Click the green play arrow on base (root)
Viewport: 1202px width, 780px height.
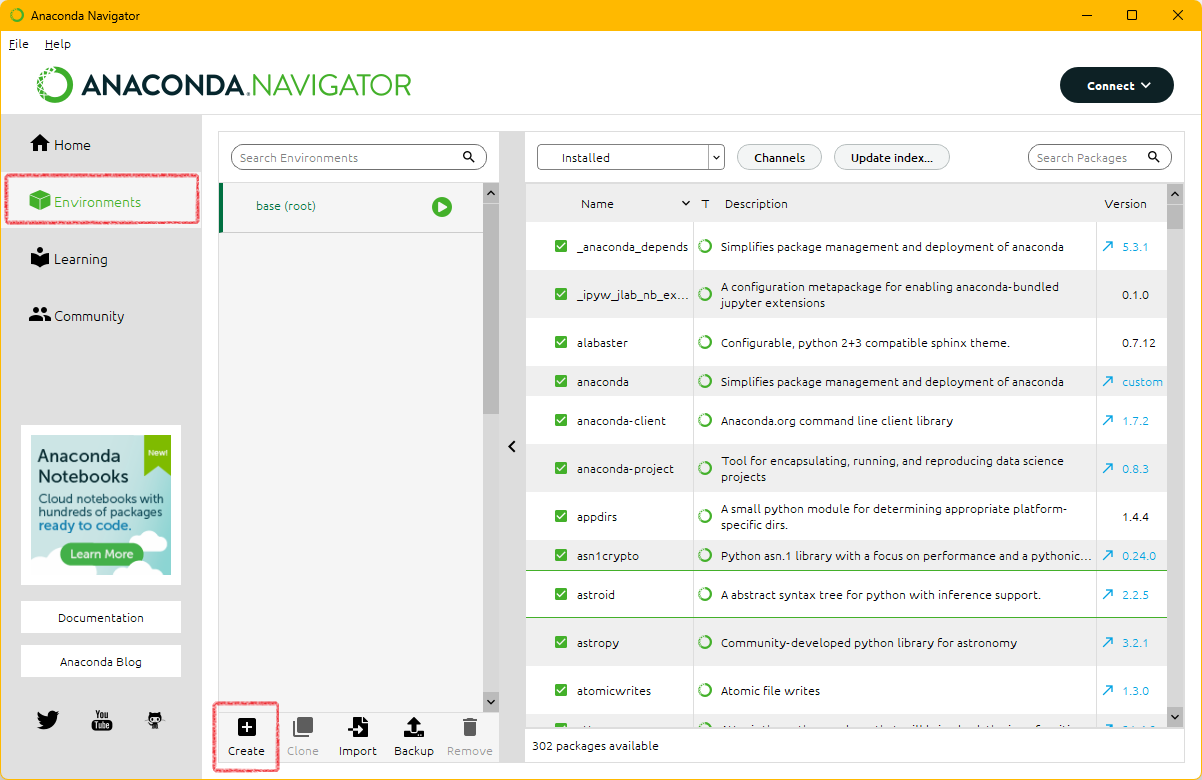click(442, 207)
